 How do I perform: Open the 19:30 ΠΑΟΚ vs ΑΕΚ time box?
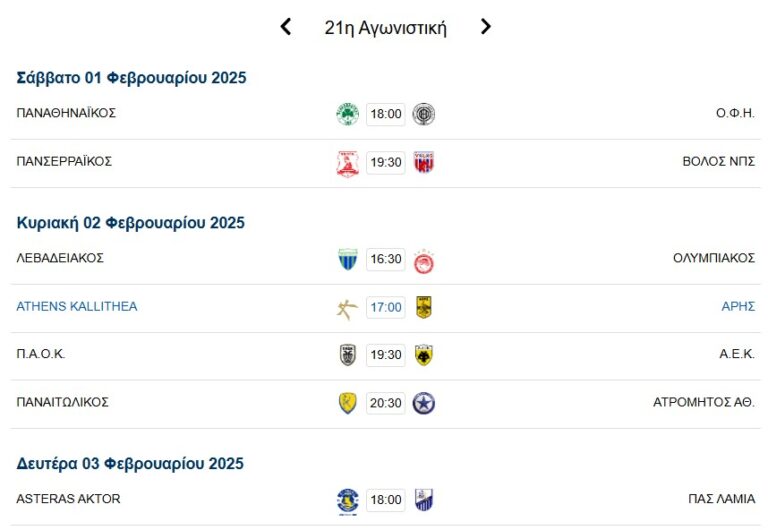point(386,356)
